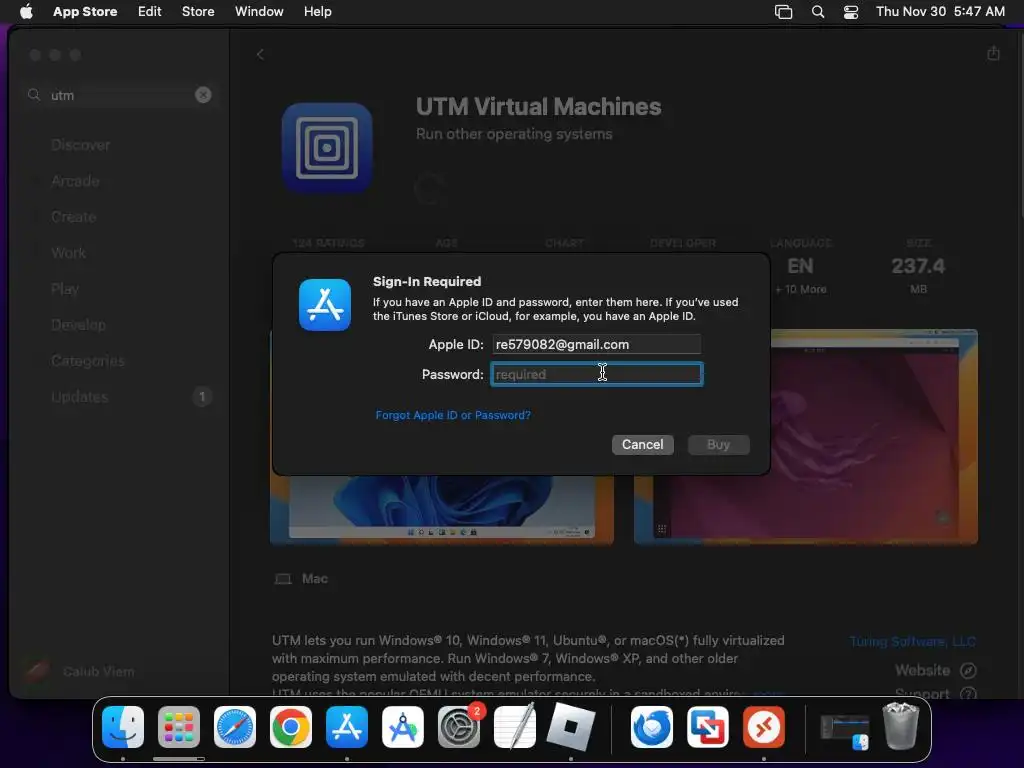Viewport: 1024px width, 768px height.
Task: Click the App Store icon in dialog
Action: click(325, 305)
